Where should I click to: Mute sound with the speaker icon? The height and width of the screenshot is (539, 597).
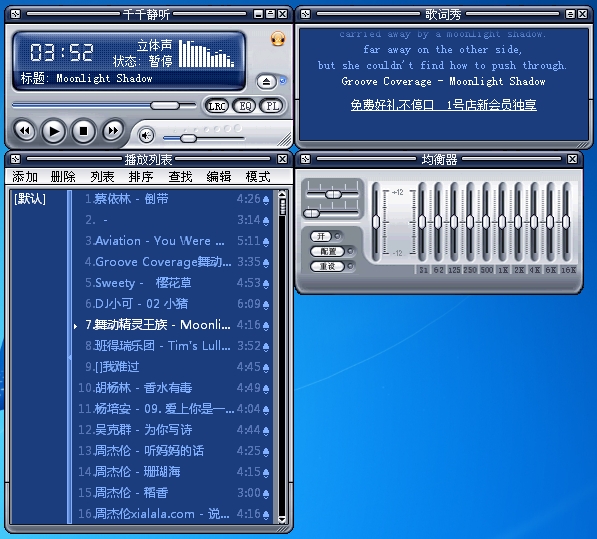click(x=146, y=136)
